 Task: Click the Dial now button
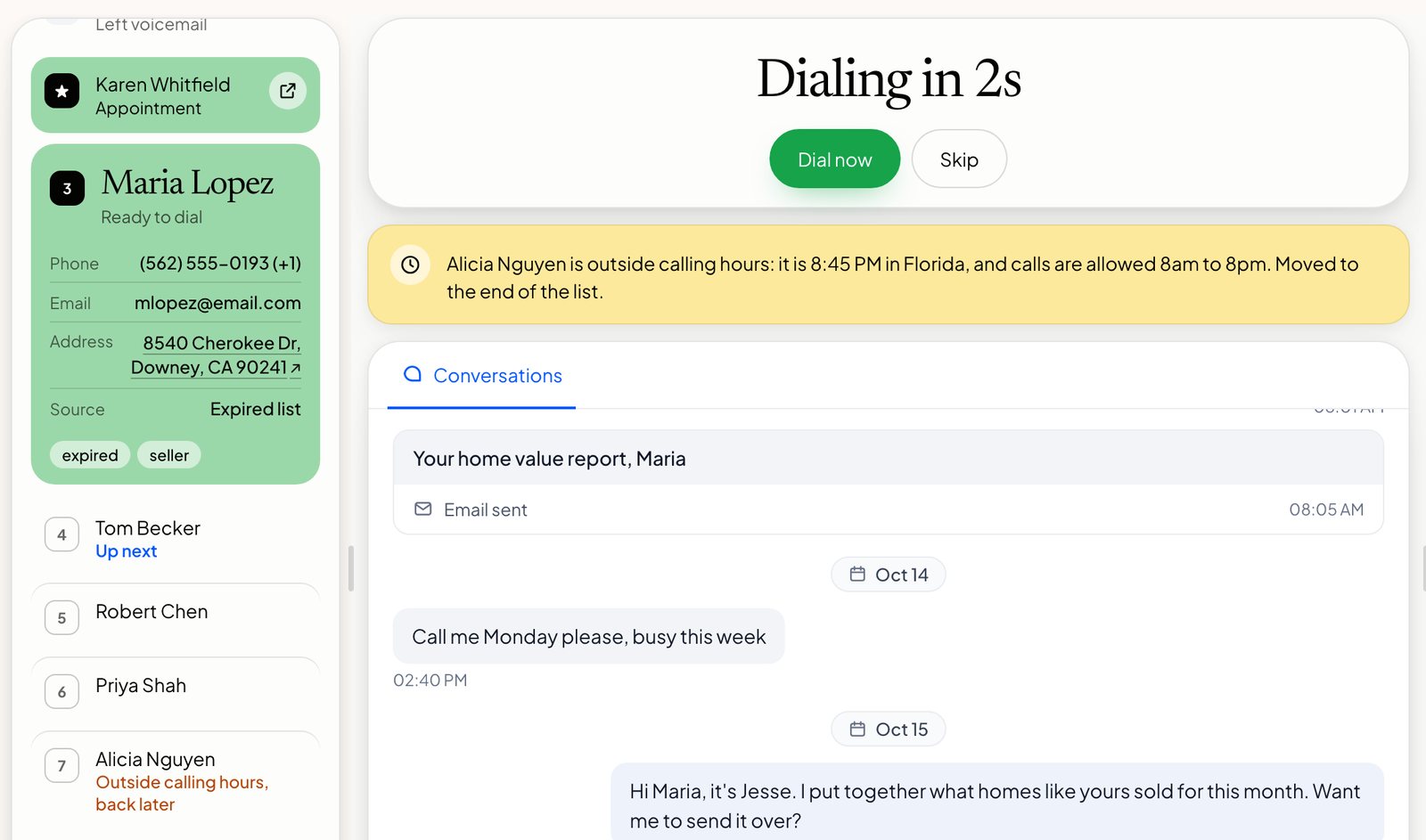pos(835,159)
